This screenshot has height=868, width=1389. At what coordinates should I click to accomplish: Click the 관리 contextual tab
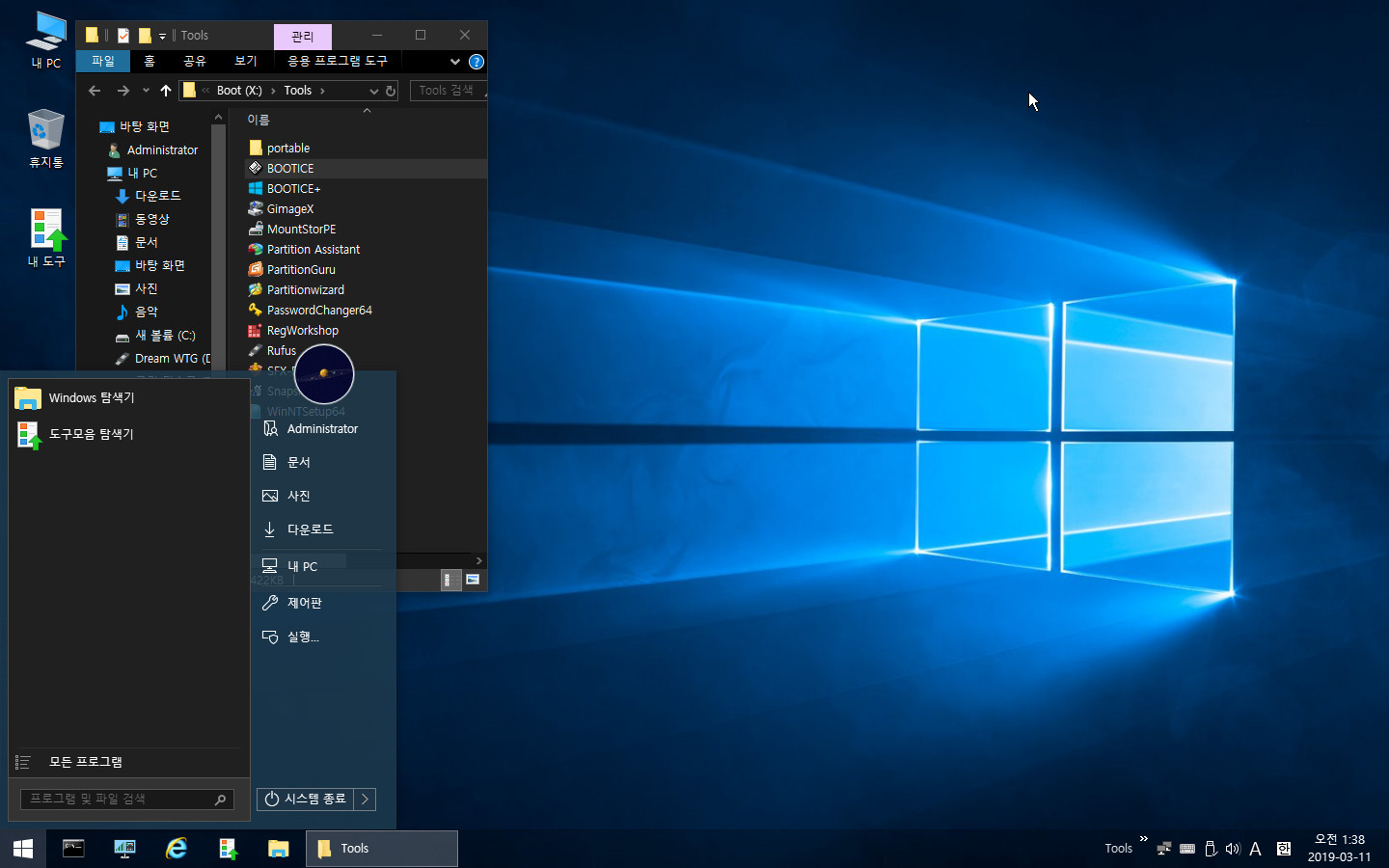pyautogui.click(x=303, y=37)
